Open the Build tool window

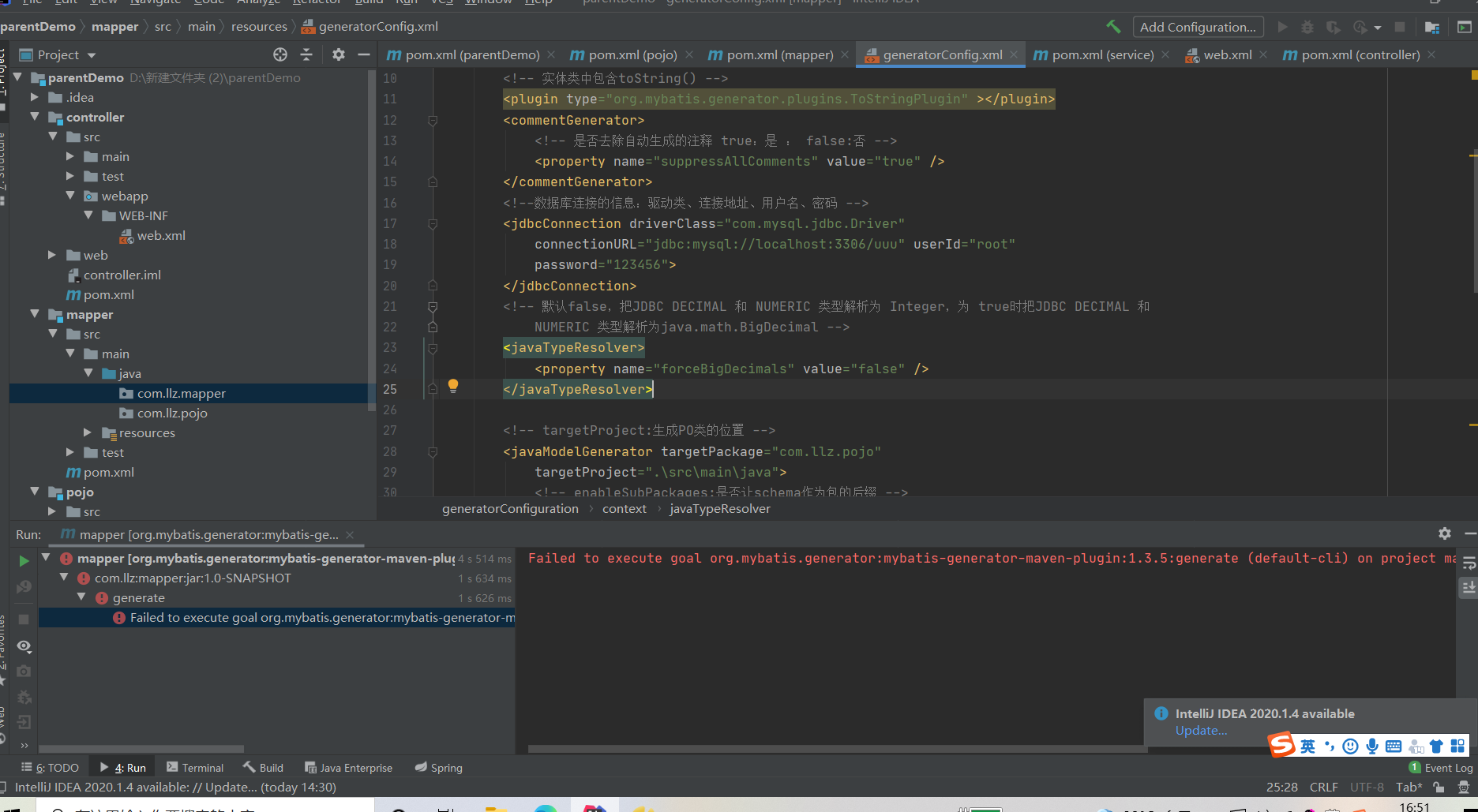click(264, 767)
